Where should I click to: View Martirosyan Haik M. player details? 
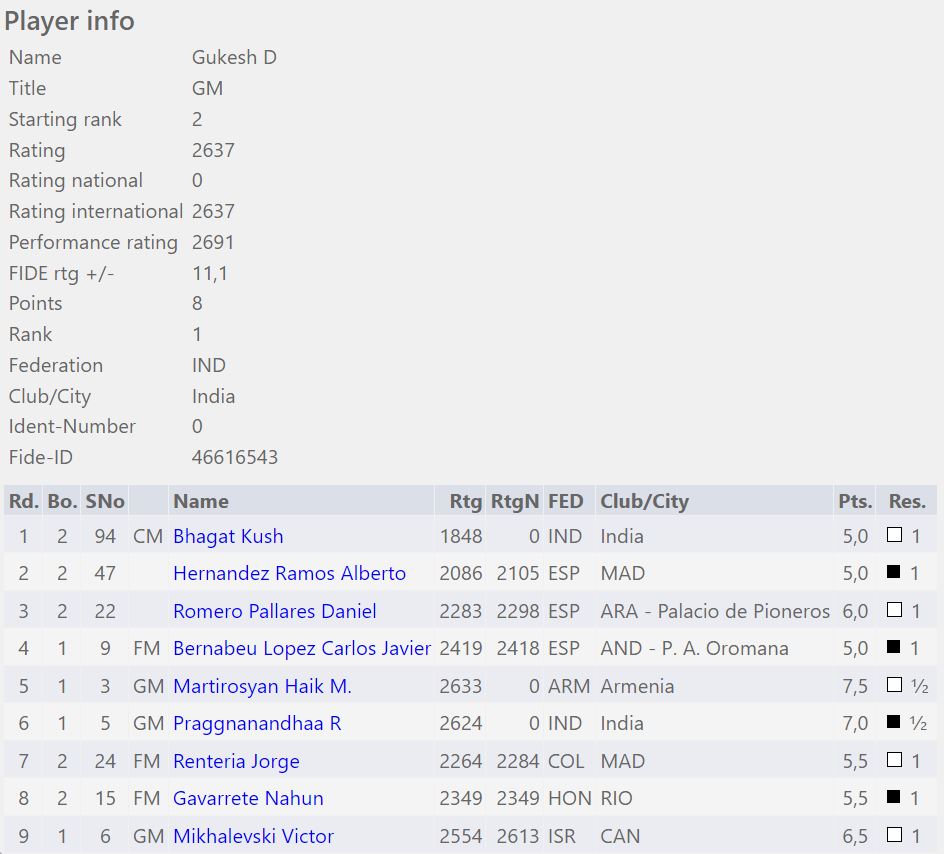(x=262, y=686)
